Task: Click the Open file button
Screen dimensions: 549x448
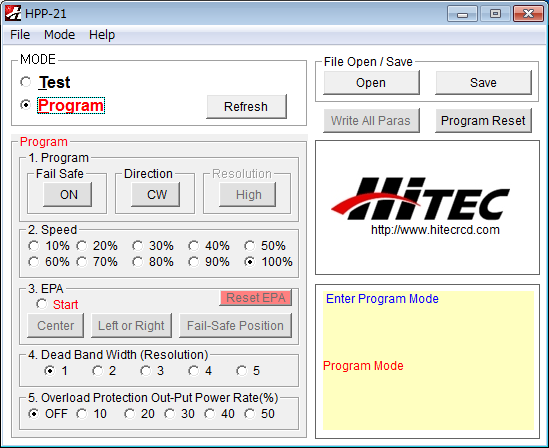Action: [371, 83]
